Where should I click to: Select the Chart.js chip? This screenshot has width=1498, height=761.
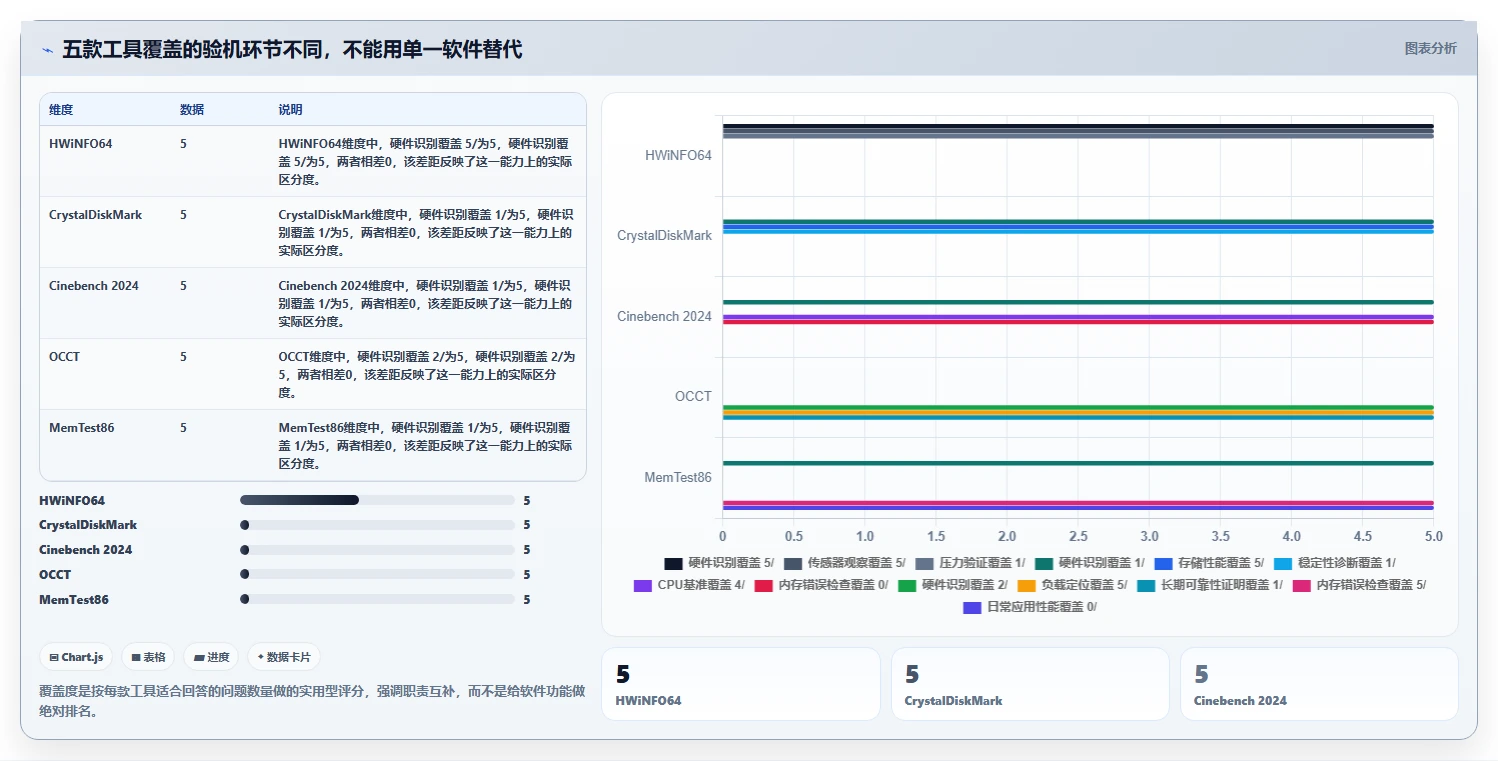pos(77,657)
